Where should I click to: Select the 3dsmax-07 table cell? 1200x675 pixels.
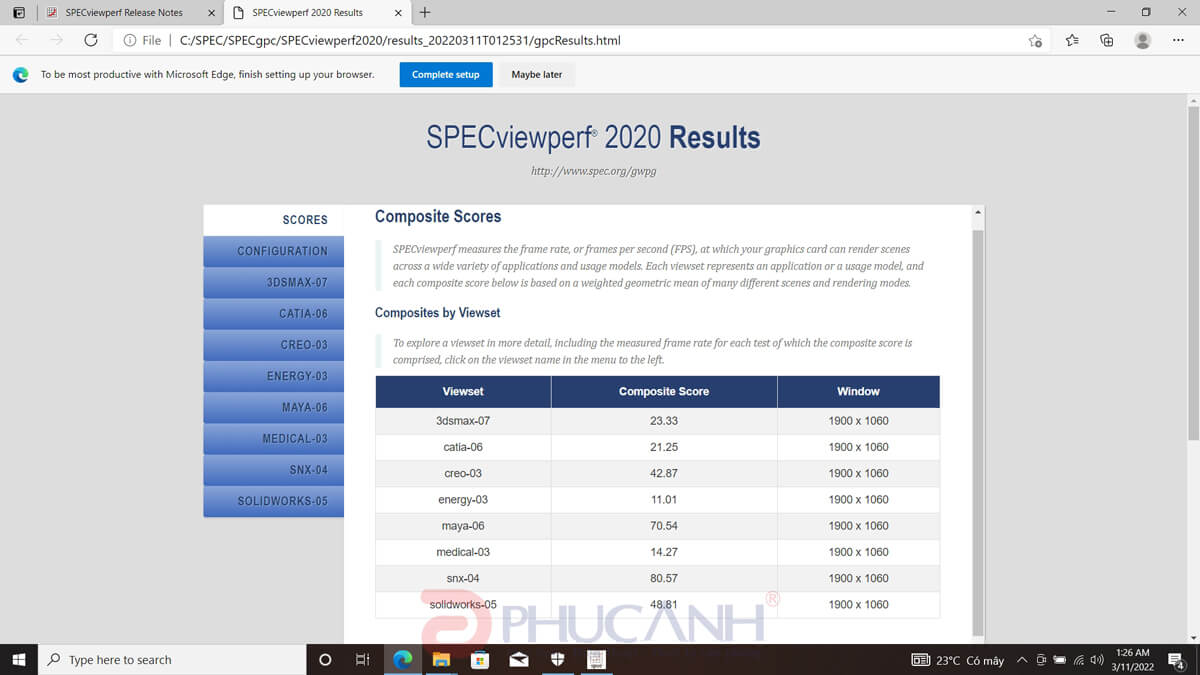pos(463,421)
